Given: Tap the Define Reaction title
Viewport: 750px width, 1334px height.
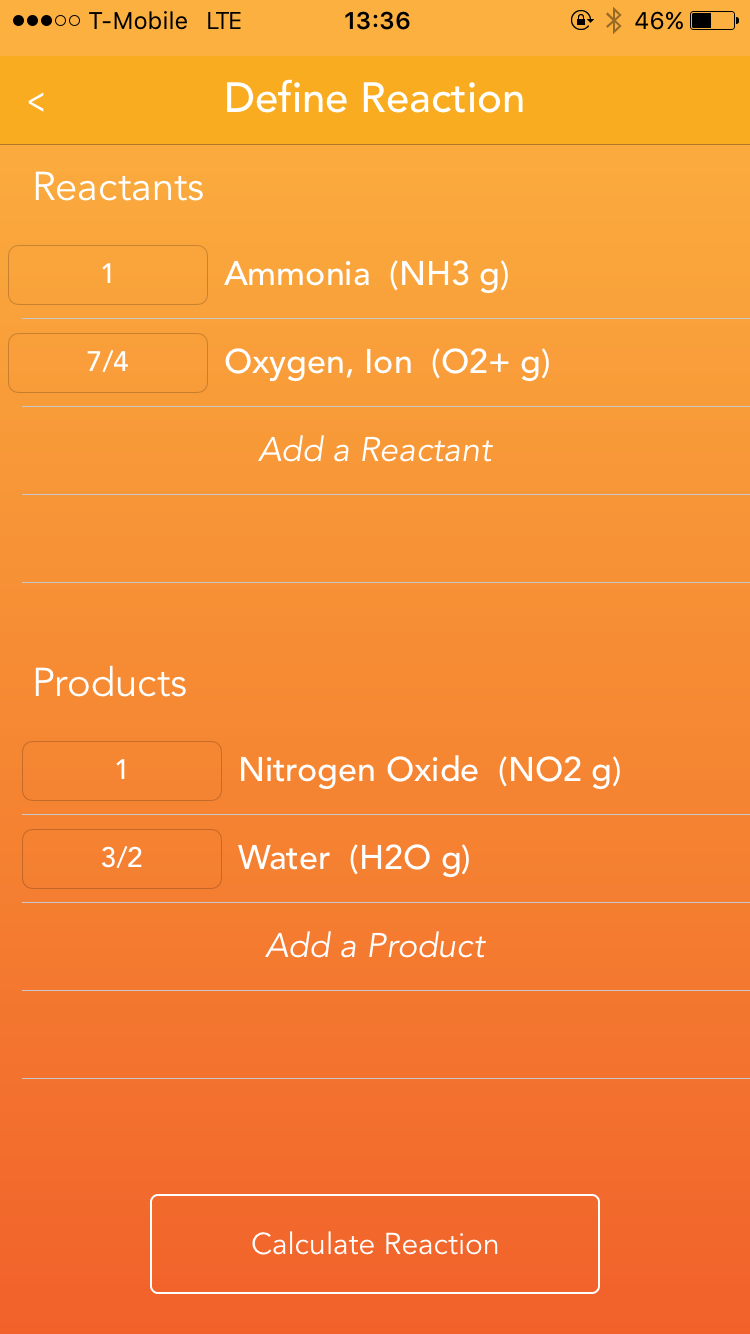Looking at the screenshot, I should tap(375, 99).
